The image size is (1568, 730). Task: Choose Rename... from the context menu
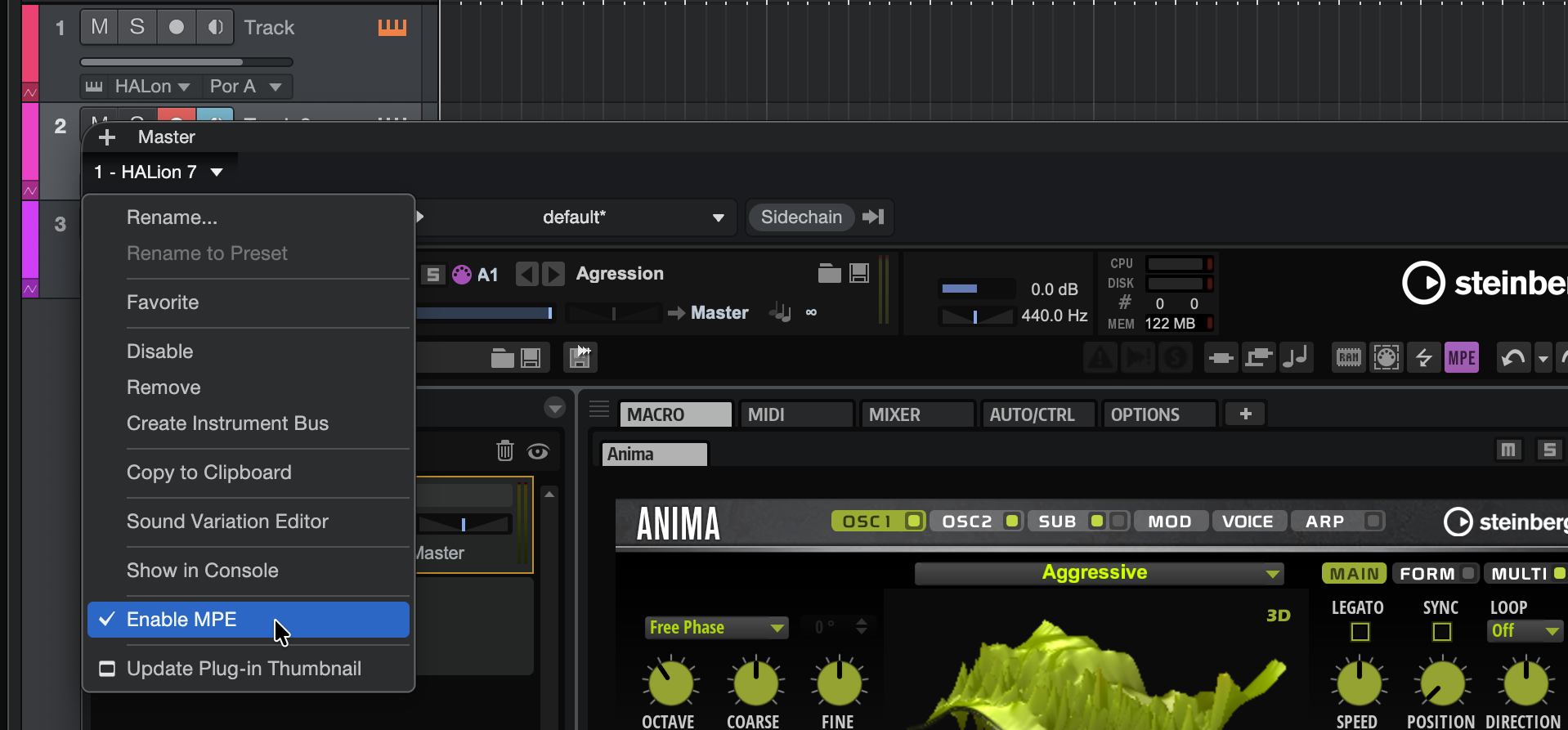(248, 217)
